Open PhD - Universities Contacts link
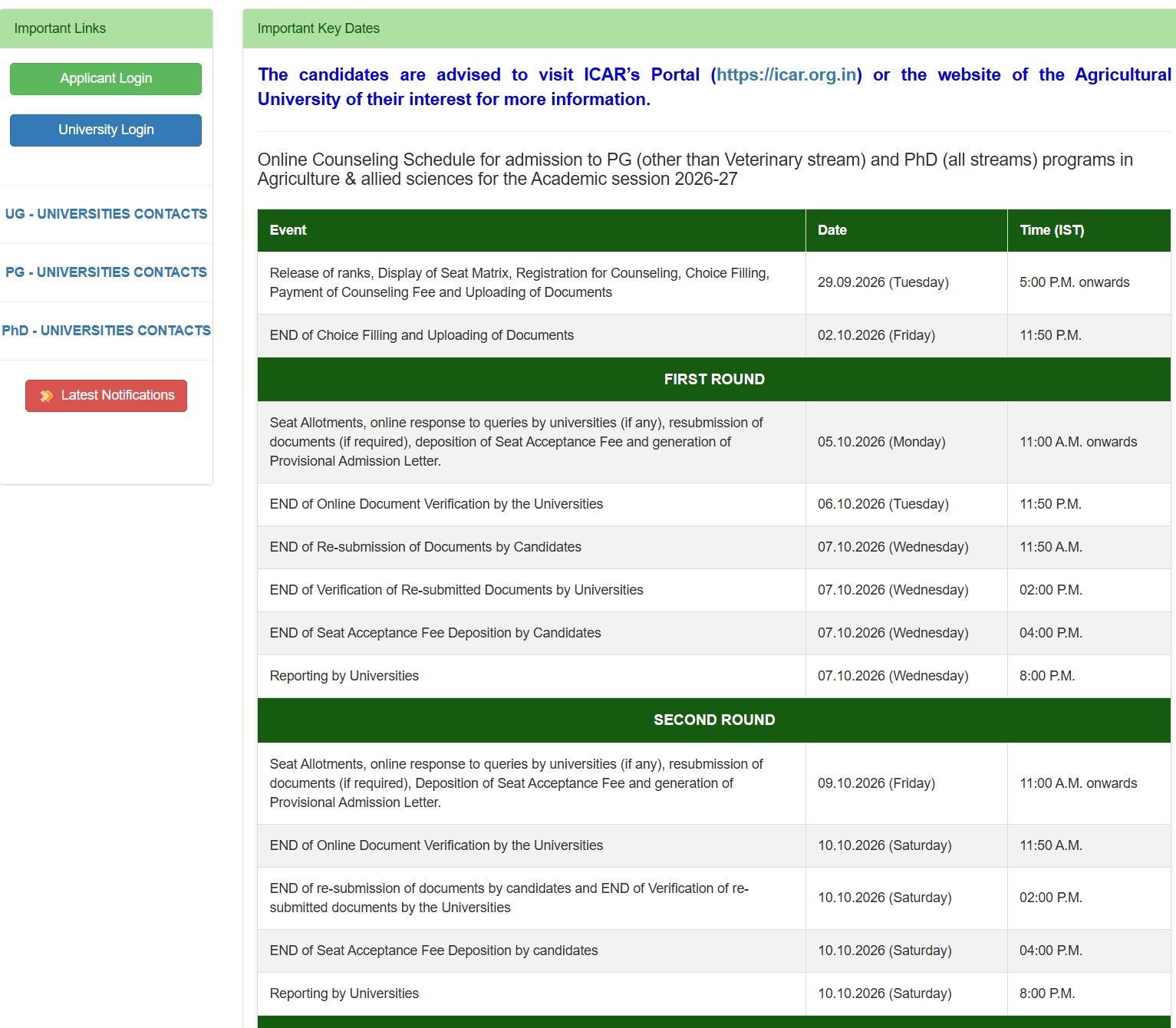The width and height of the screenshot is (1176, 1028). point(106,331)
